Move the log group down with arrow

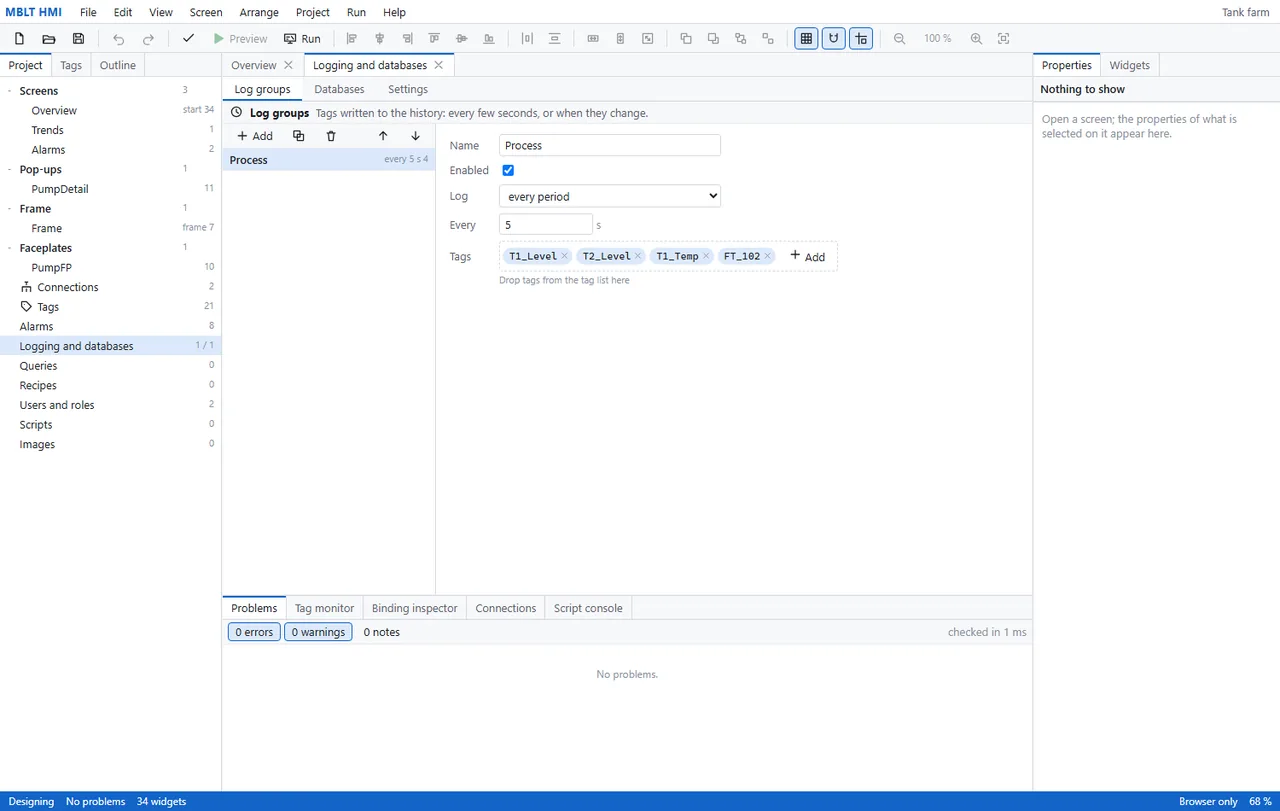coord(415,136)
